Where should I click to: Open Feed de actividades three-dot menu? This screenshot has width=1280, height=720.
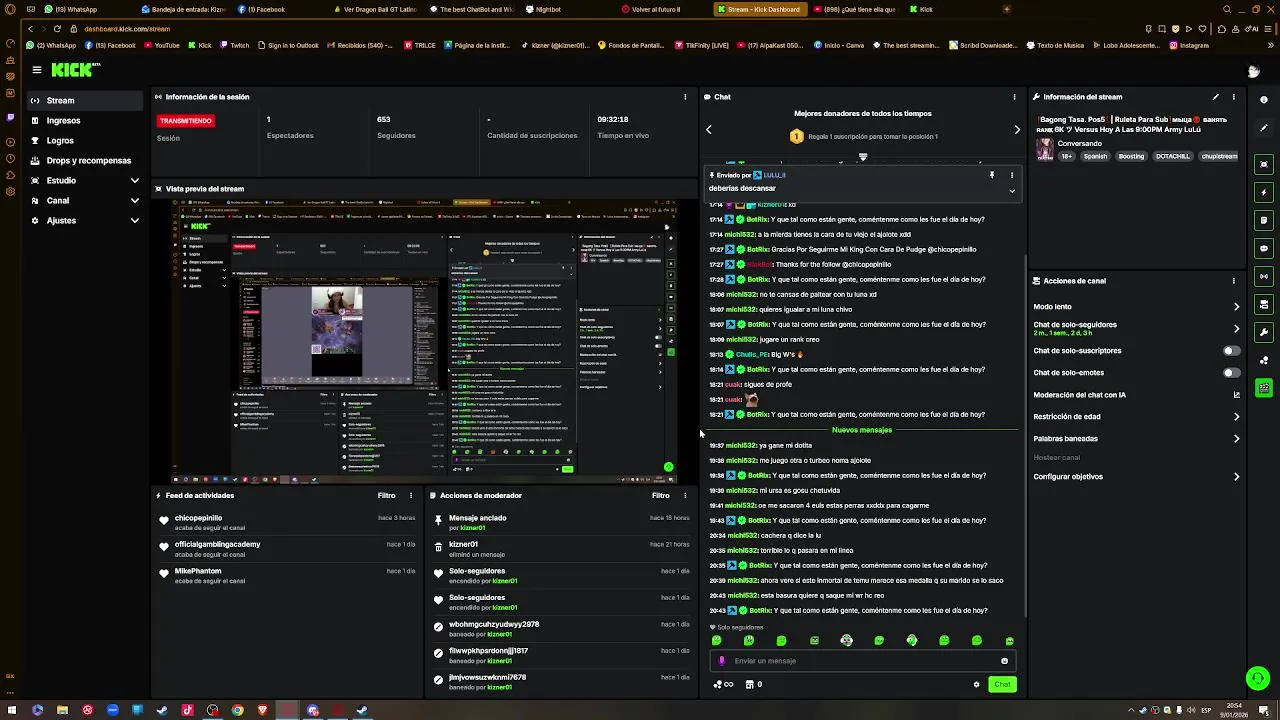[x=410, y=495]
